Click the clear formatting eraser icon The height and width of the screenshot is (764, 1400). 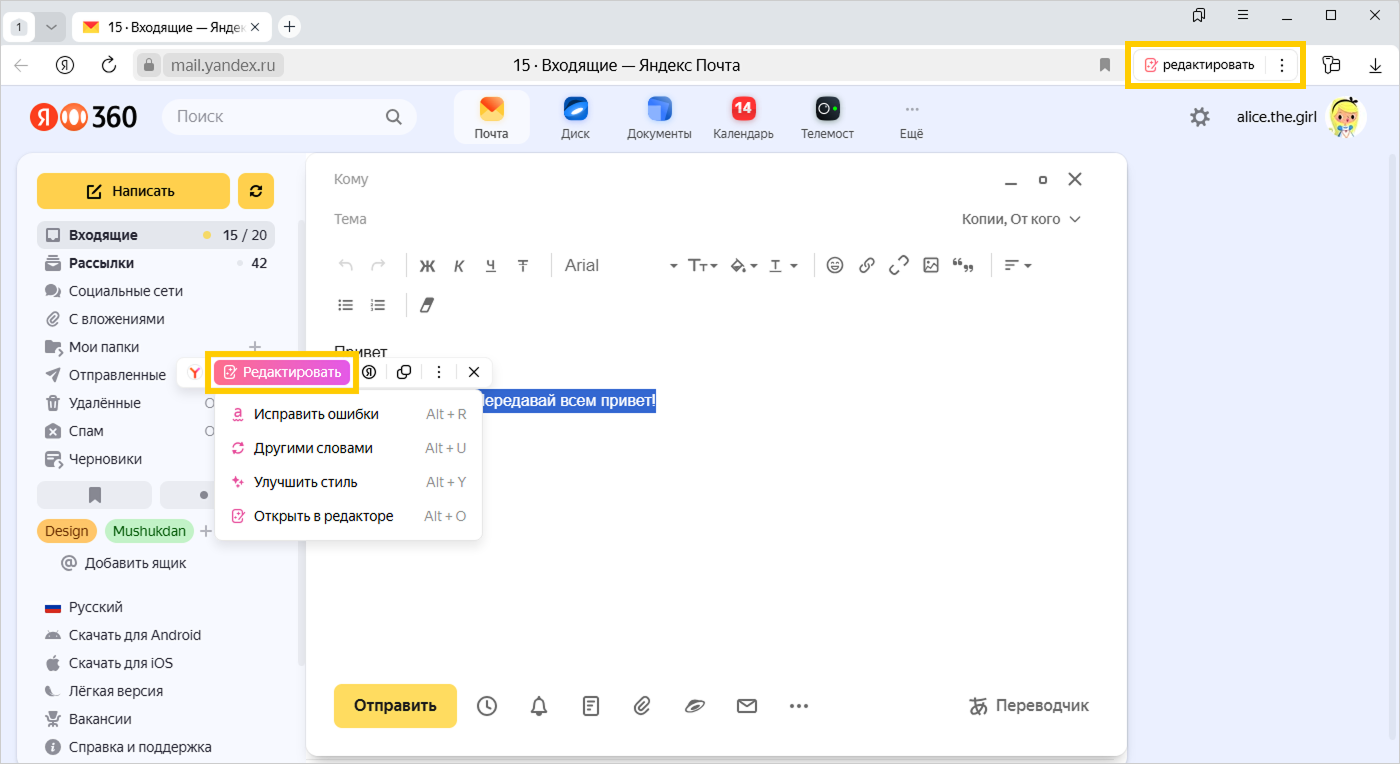pyautogui.click(x=427, y=305)
